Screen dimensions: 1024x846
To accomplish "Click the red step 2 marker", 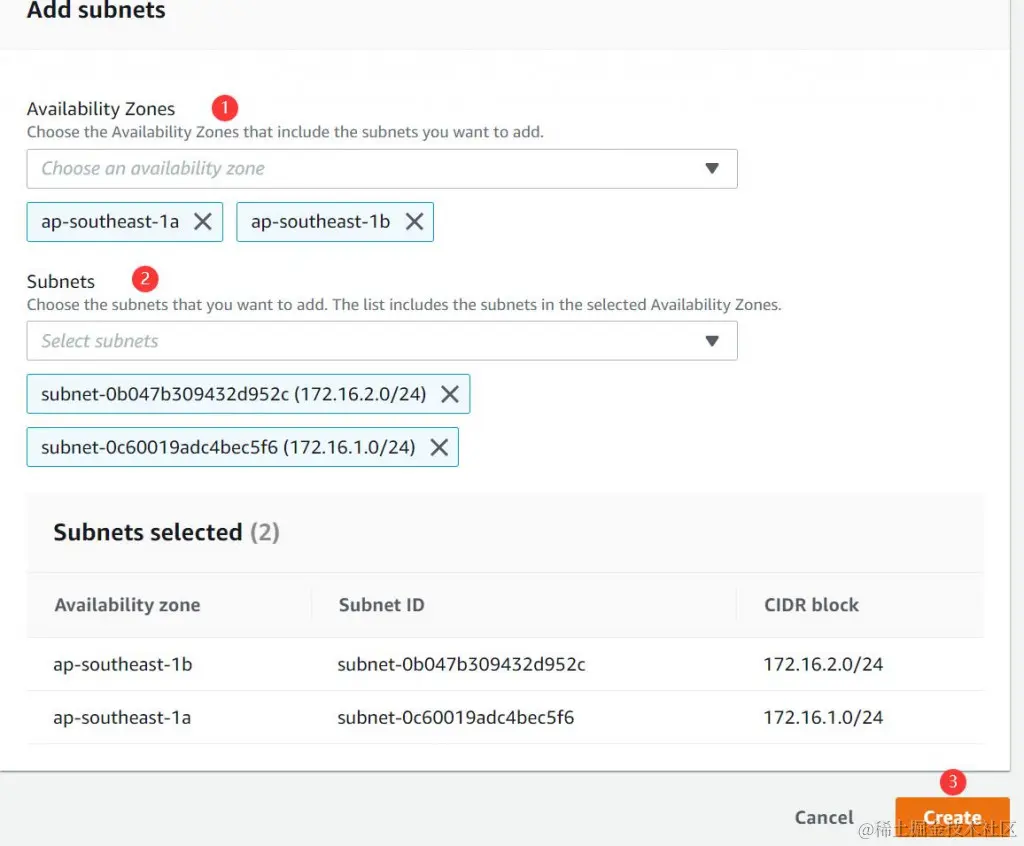I will (x=145, y=279).
